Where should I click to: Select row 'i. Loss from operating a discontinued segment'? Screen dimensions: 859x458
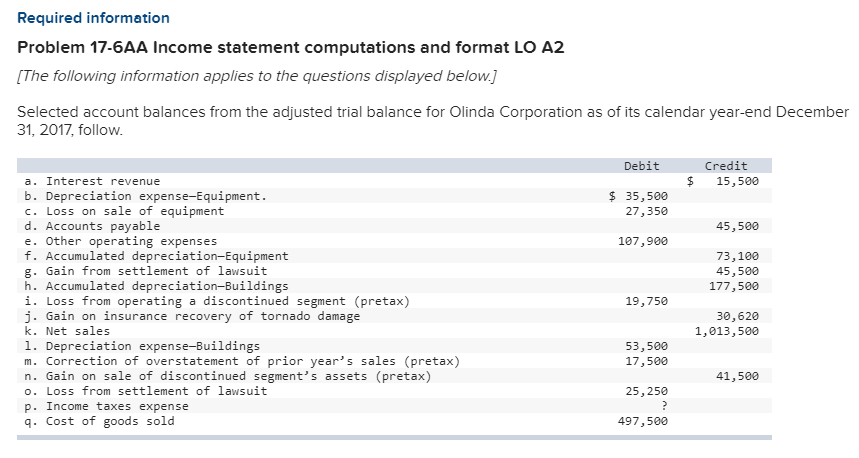point(394,301)
